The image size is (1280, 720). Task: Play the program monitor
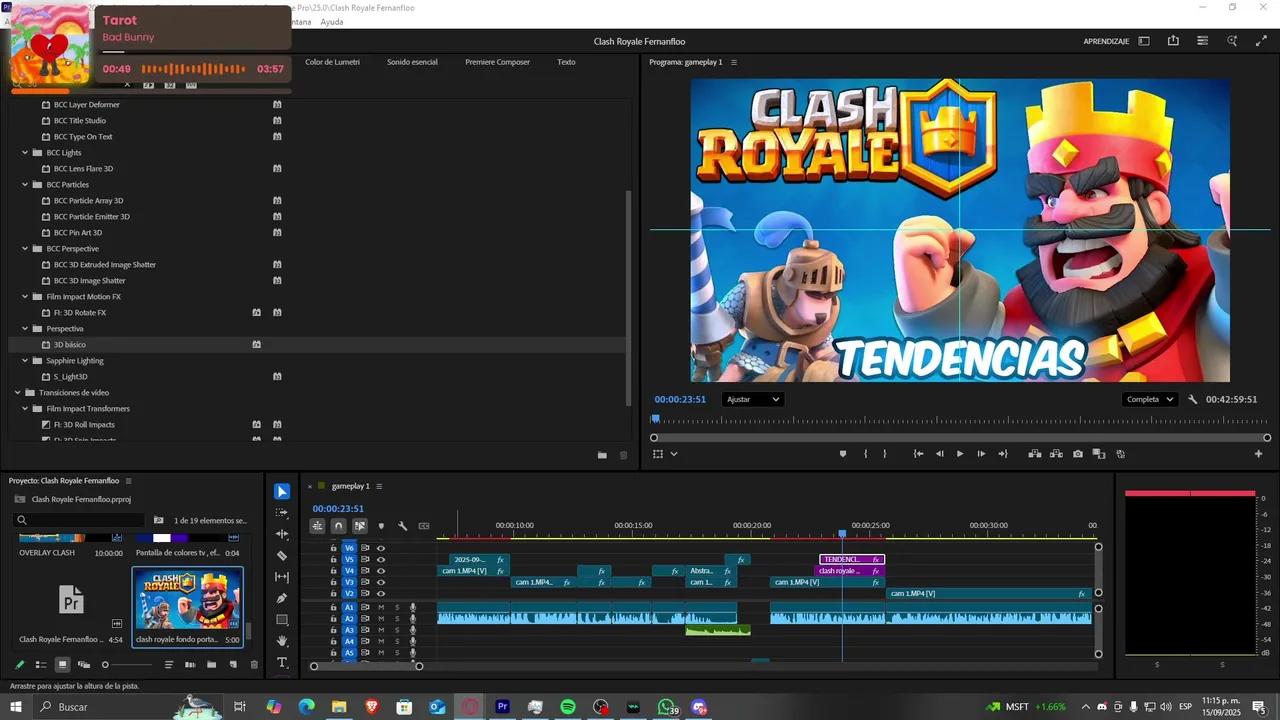tap(960, 454)
